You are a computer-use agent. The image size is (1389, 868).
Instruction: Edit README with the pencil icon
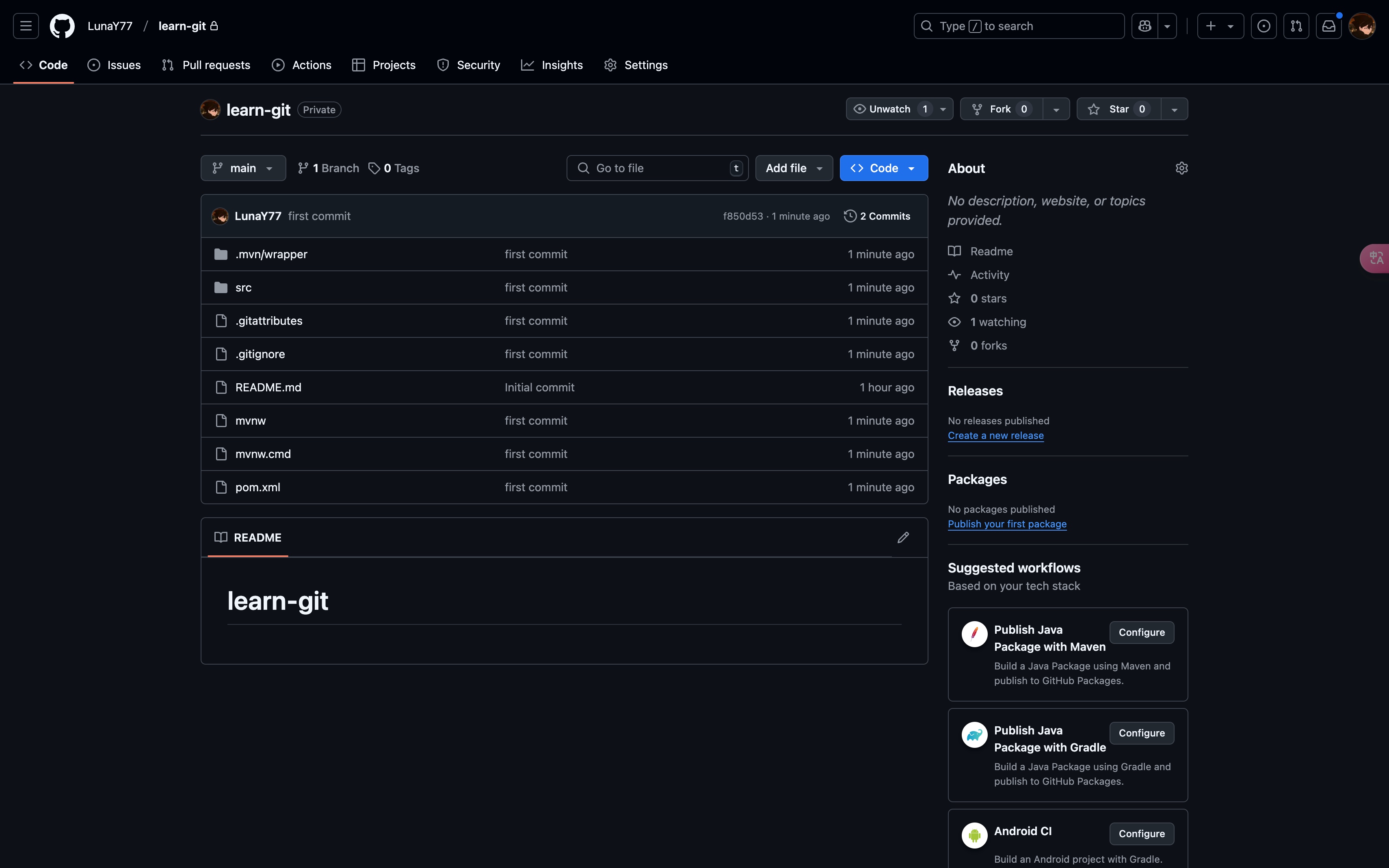click(x=903, y=538)
